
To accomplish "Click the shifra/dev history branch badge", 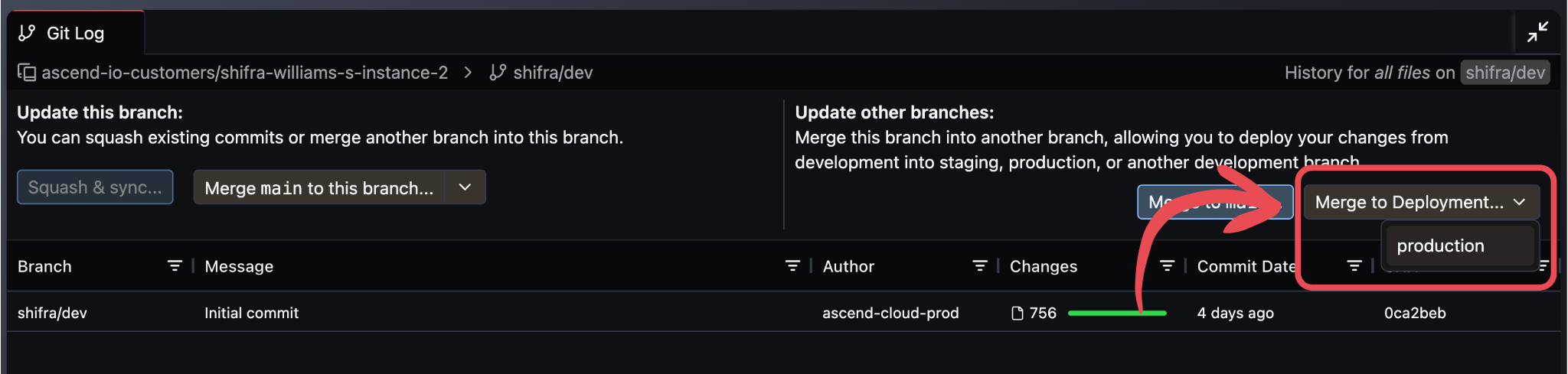I will [1504, 73].
